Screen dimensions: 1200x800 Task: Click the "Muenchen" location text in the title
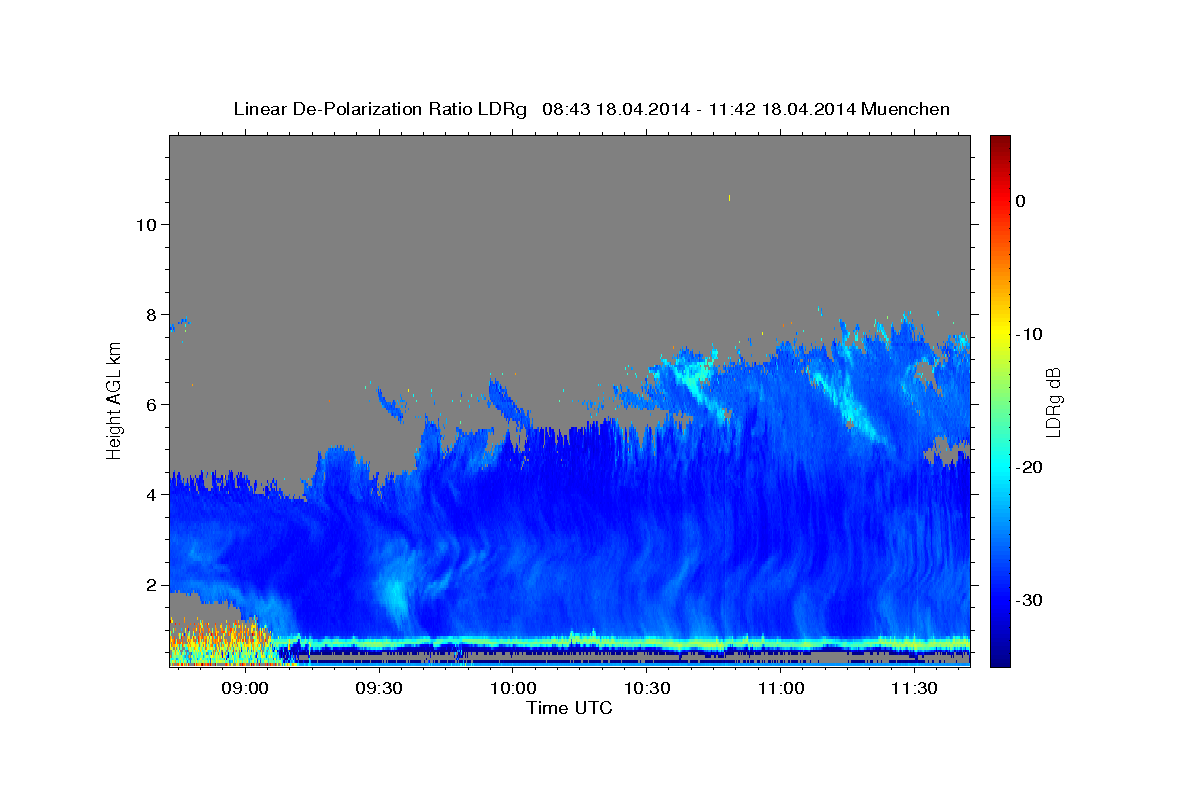(906, 109)
